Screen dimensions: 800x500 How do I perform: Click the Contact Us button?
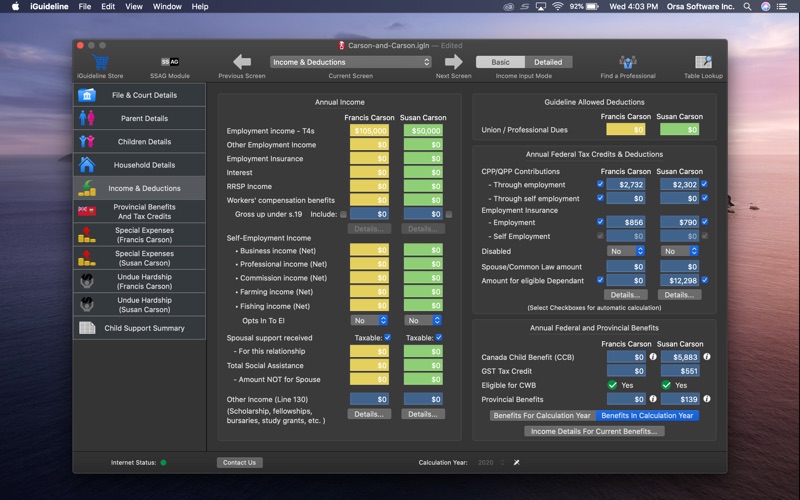(x=239, y=463)
